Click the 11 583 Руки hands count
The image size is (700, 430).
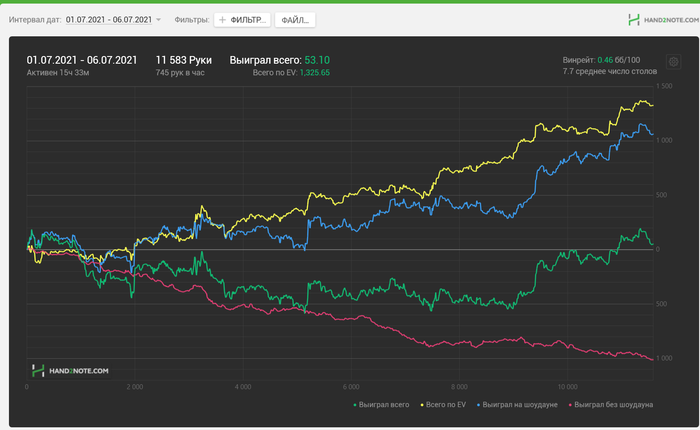pos(183,60)
